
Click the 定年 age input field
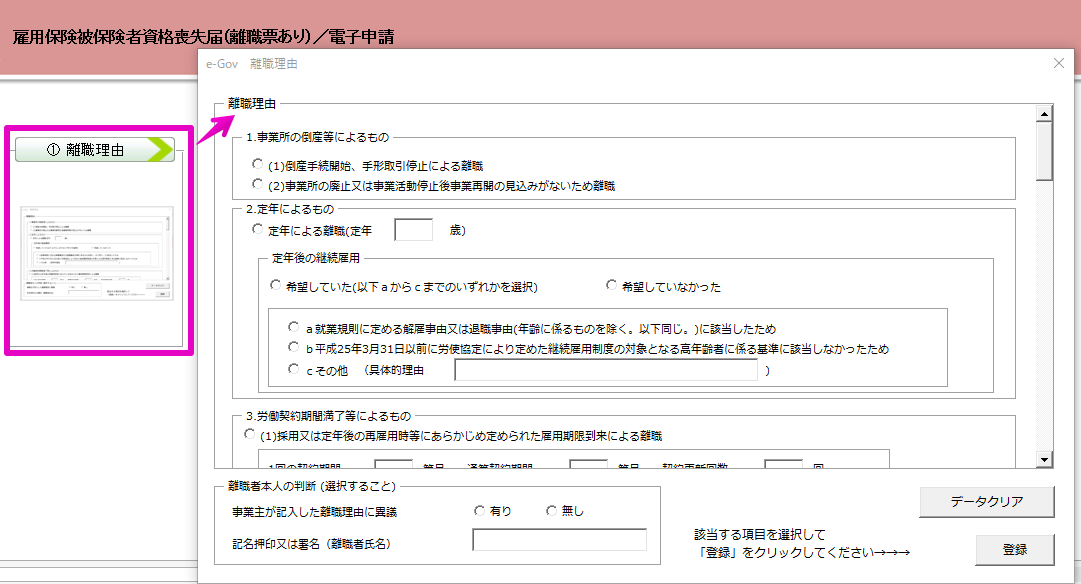point(413,231)
